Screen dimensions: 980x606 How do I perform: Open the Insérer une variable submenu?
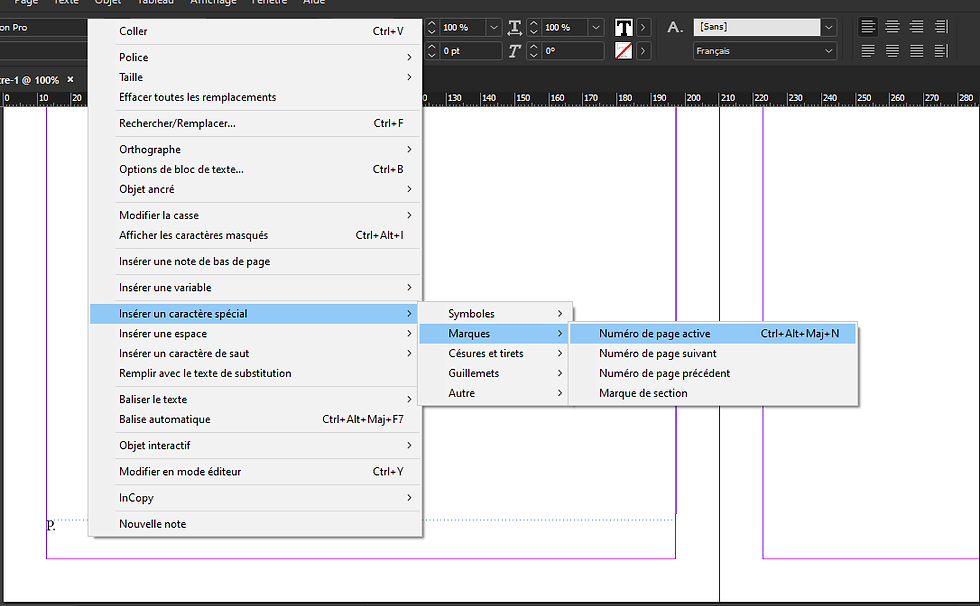pos(256,288)
